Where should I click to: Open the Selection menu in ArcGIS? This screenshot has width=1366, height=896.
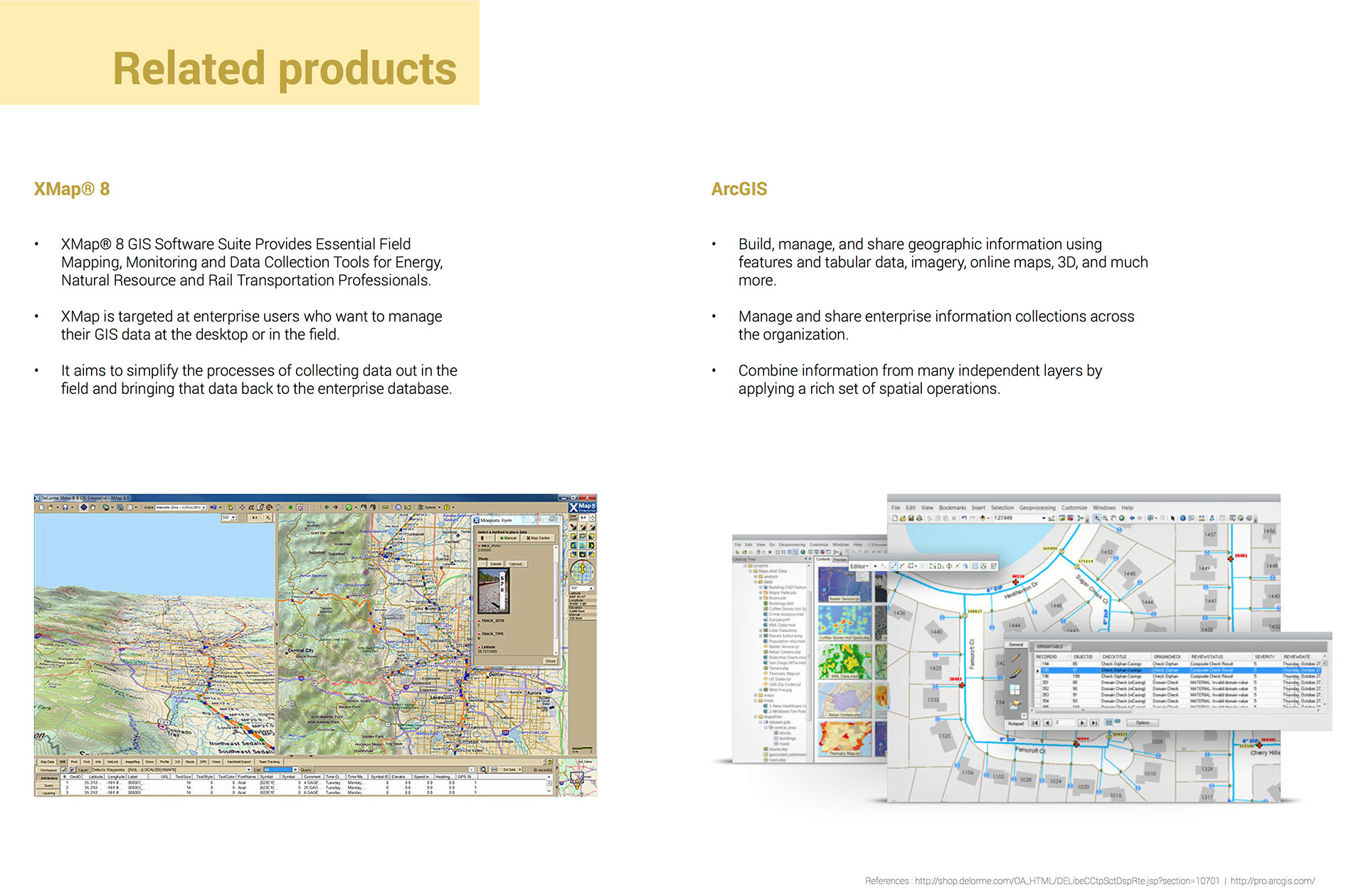[1002, 508]
